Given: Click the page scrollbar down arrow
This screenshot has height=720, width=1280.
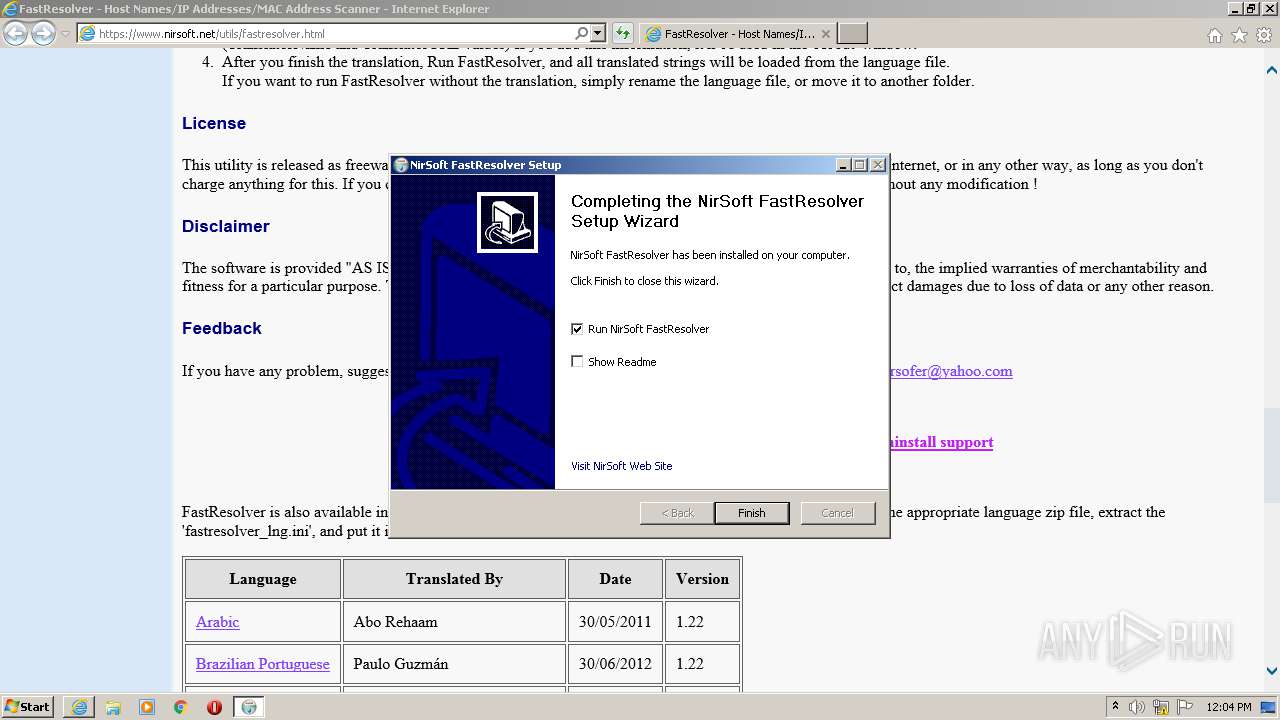Looking at the screenshot, I should pyautogui.click(x=1272, y=672).
